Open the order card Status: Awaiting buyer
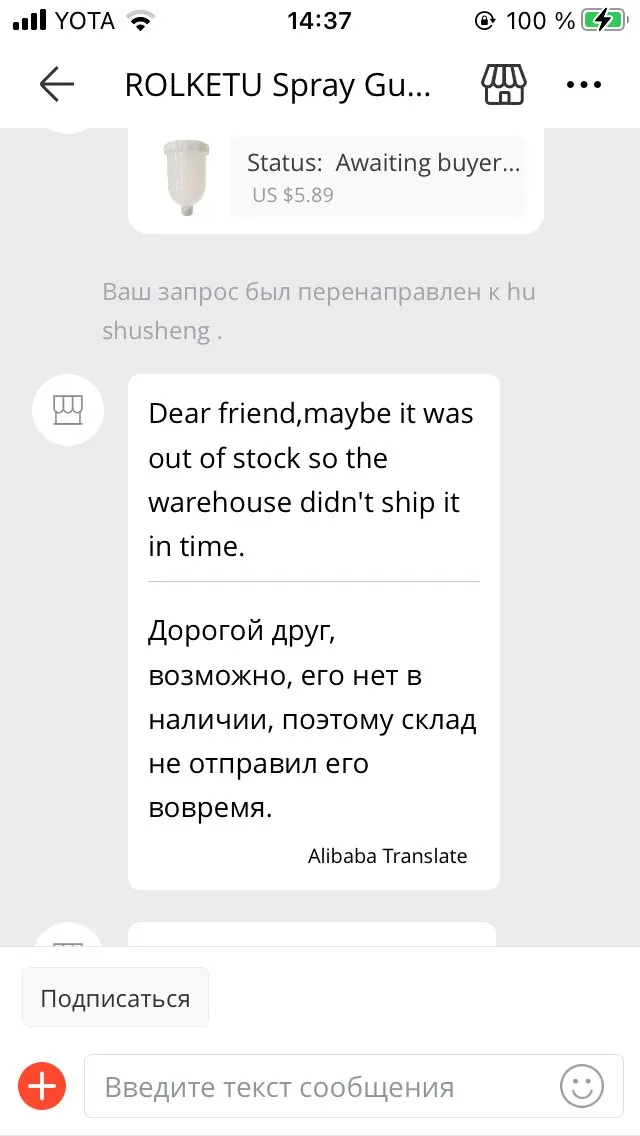This screenshot has width=640, height=1136. click(x=383, y=163)
